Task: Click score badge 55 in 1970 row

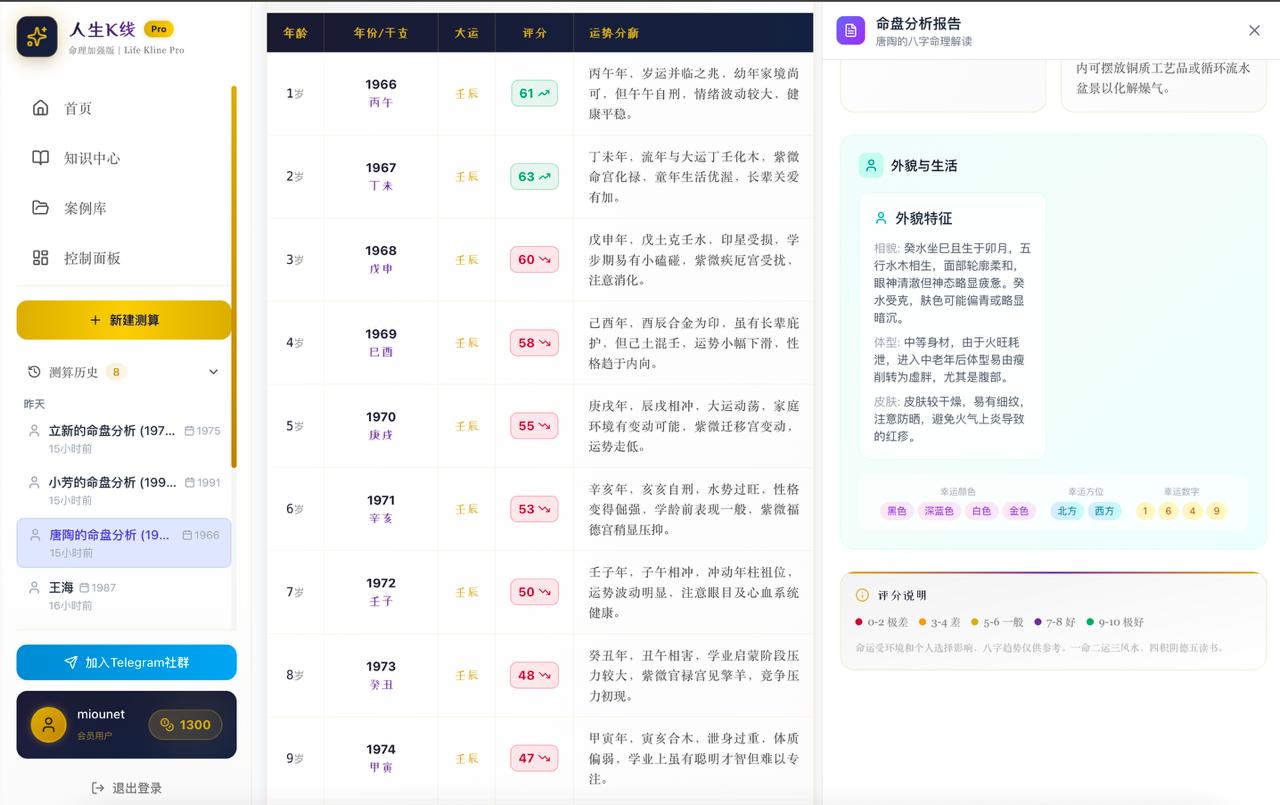Action: pyautogui.click(x=534, y=425)
